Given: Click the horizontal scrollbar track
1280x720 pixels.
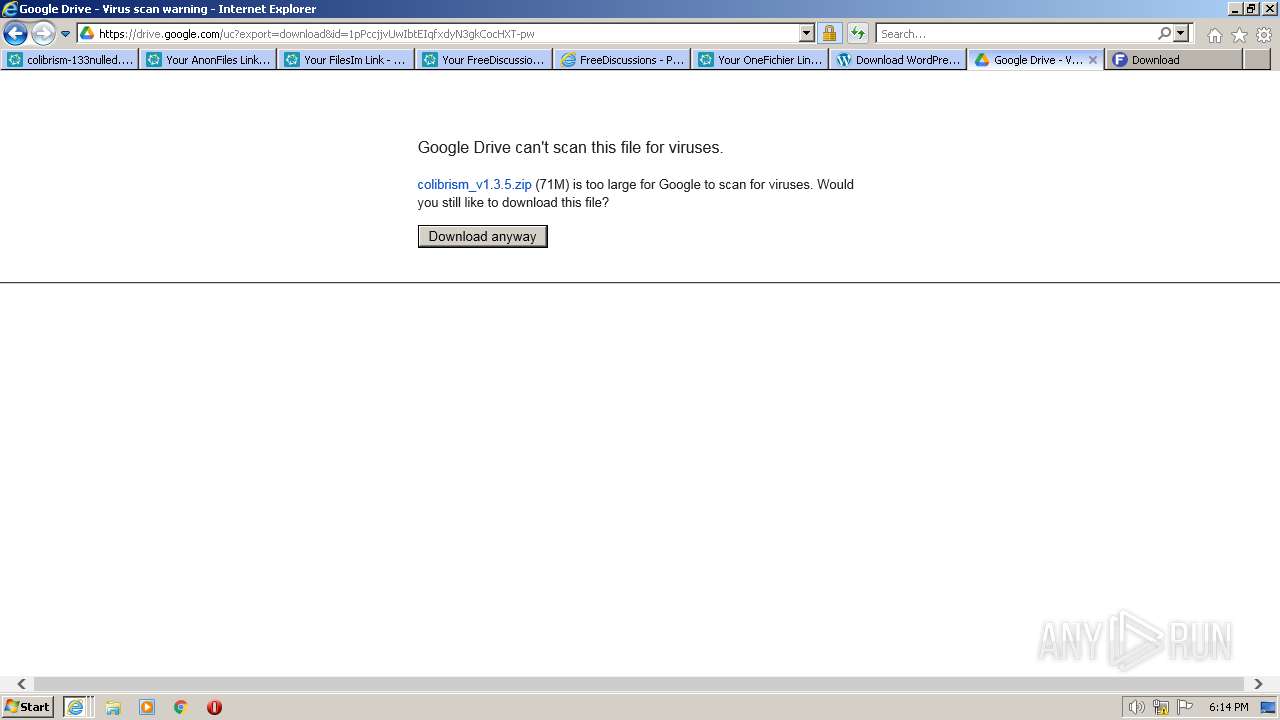Looking at the screenshot, I should [640, 684].
